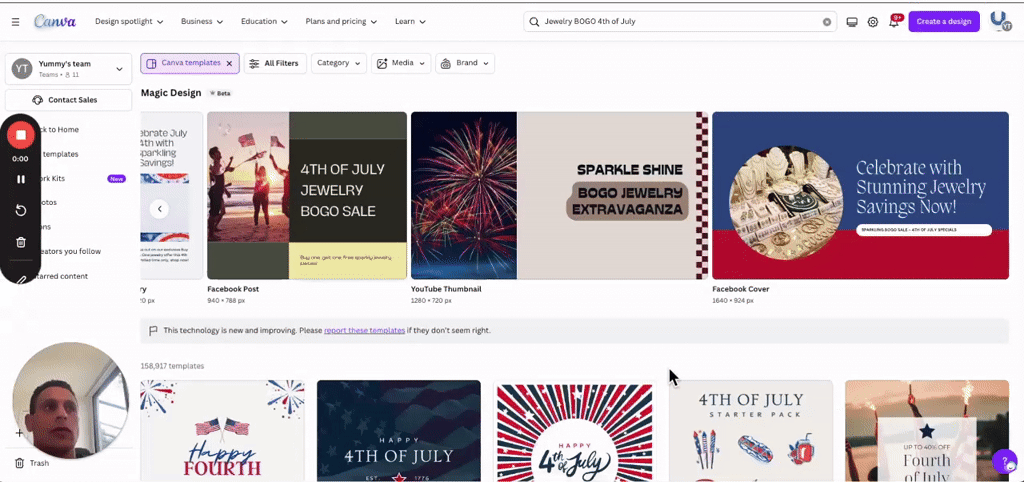
Task: Open the help question mark bubble
Action: coord(1004,462)
